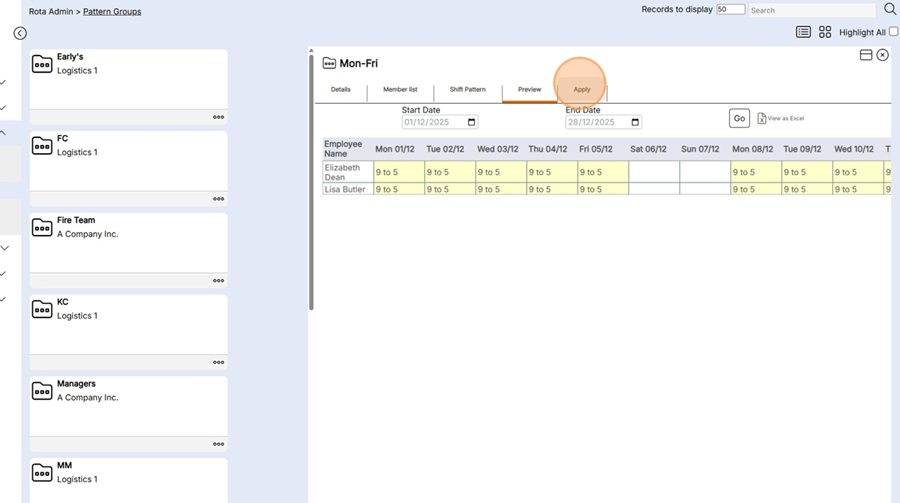Click the detail panel vertical scrollbar
900x503 pixels.
[x=311, y=182]
